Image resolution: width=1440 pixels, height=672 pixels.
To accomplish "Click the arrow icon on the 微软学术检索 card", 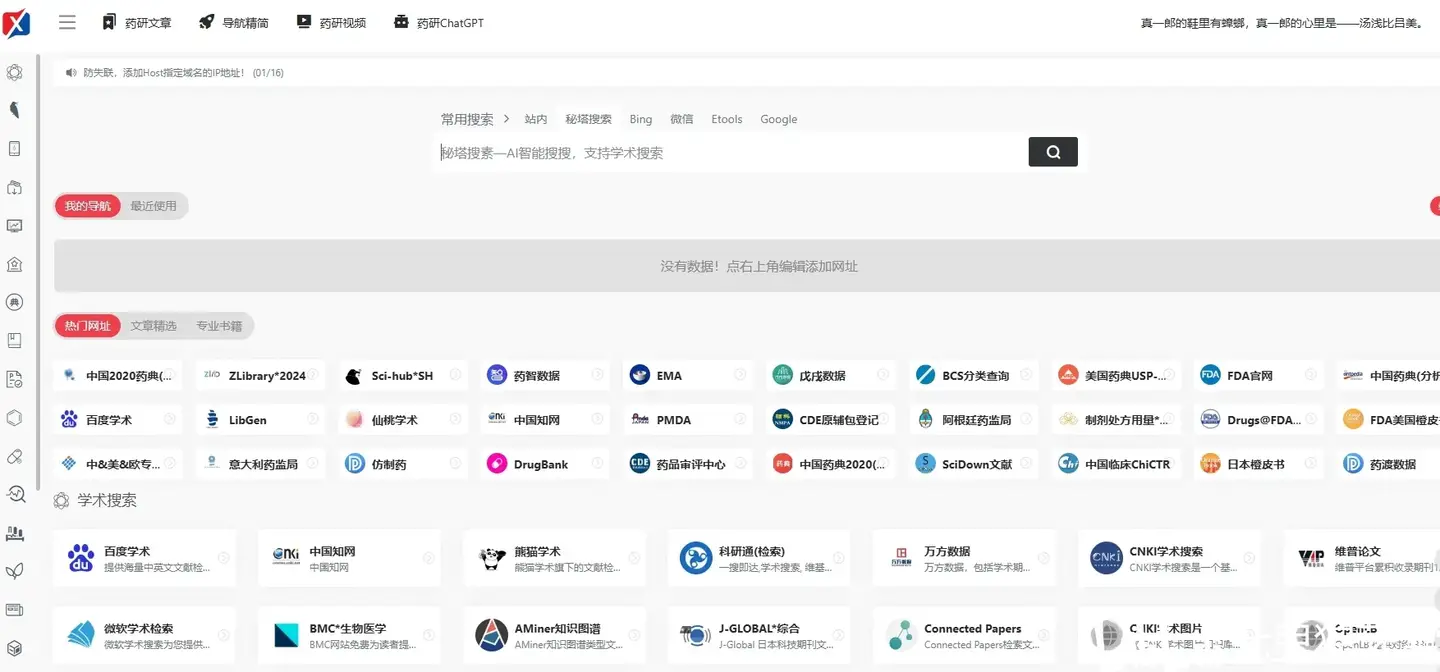I will (223, 635).
